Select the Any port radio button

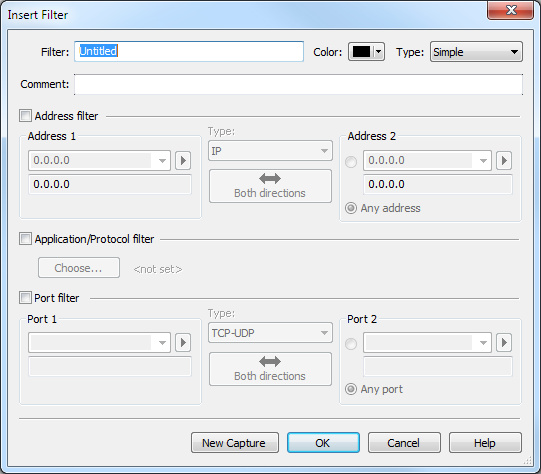351,389
